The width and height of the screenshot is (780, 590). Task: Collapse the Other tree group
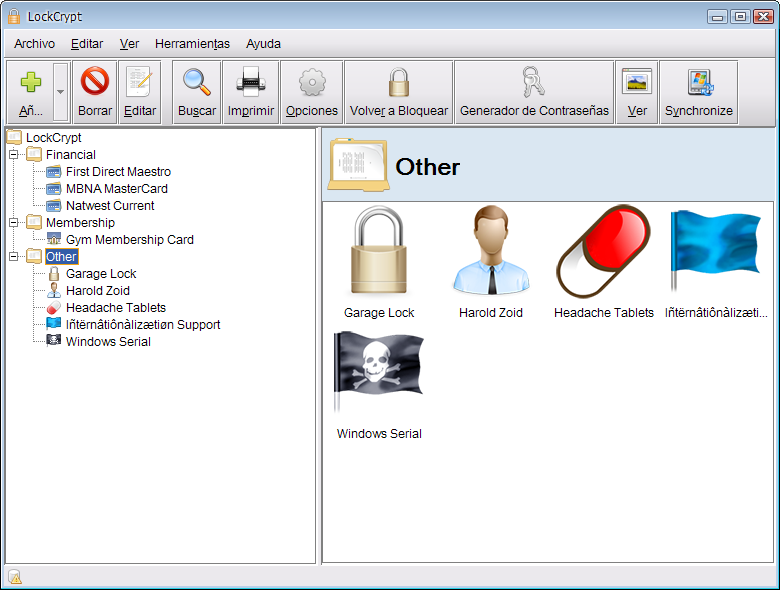[x=14, y=257]
